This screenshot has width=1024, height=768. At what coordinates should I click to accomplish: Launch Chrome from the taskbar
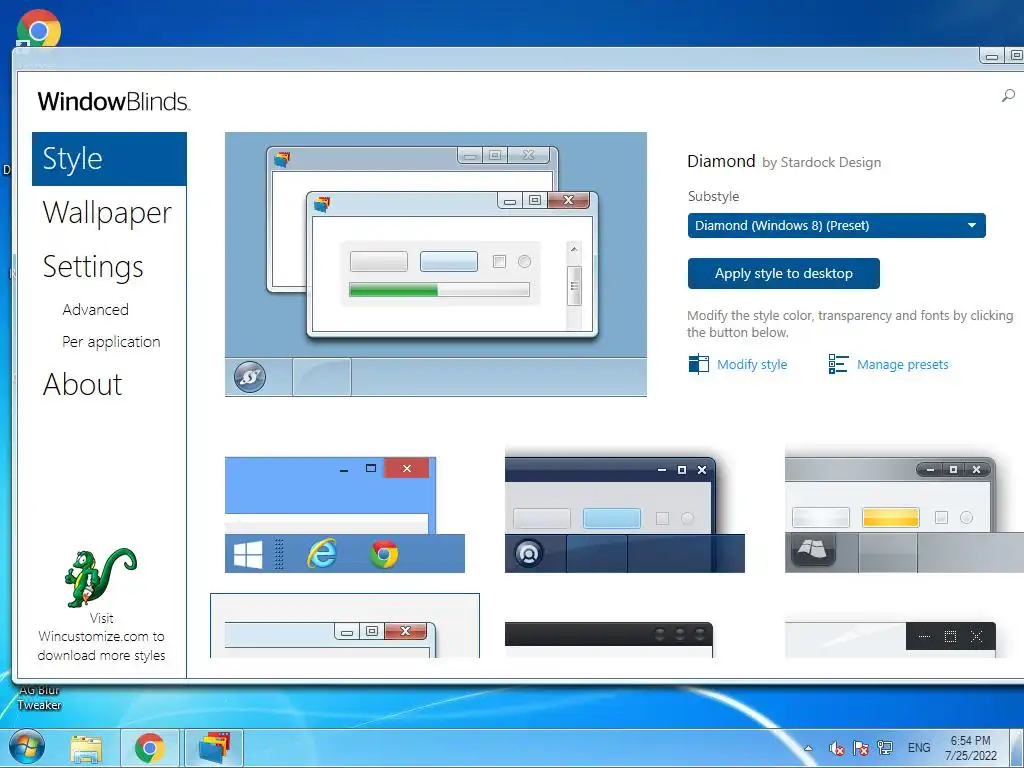point(150,748)
